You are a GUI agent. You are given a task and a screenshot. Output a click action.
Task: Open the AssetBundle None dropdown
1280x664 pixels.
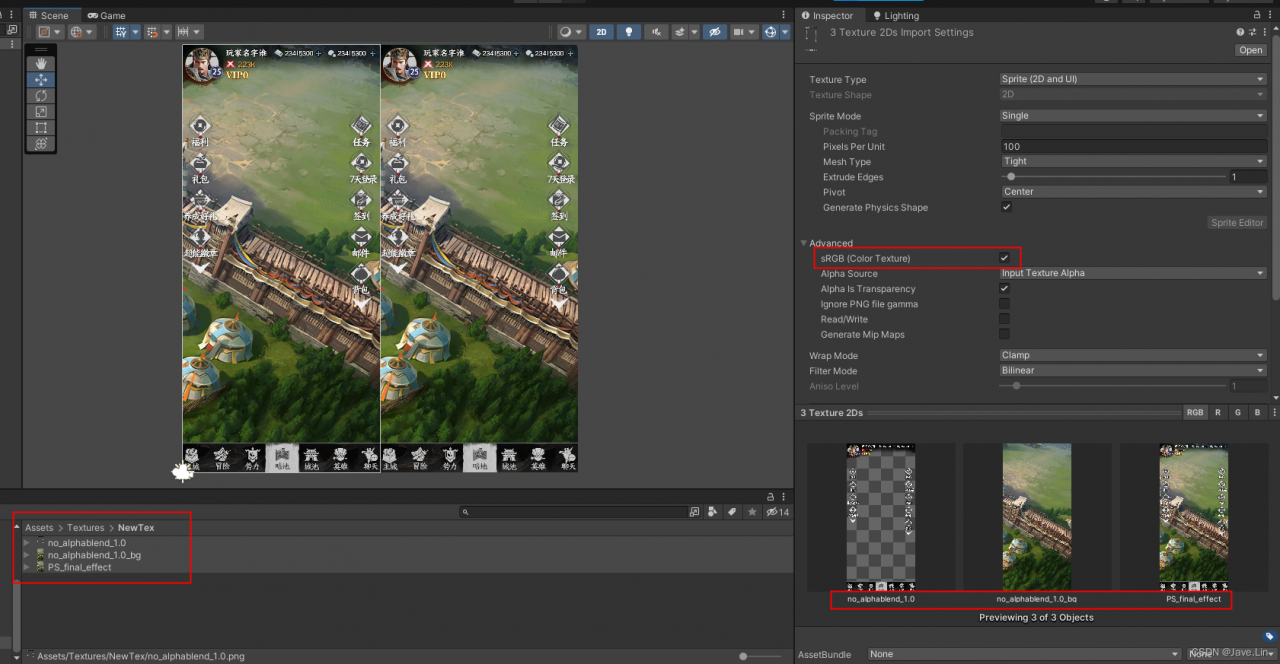(x=1024, y=654)
